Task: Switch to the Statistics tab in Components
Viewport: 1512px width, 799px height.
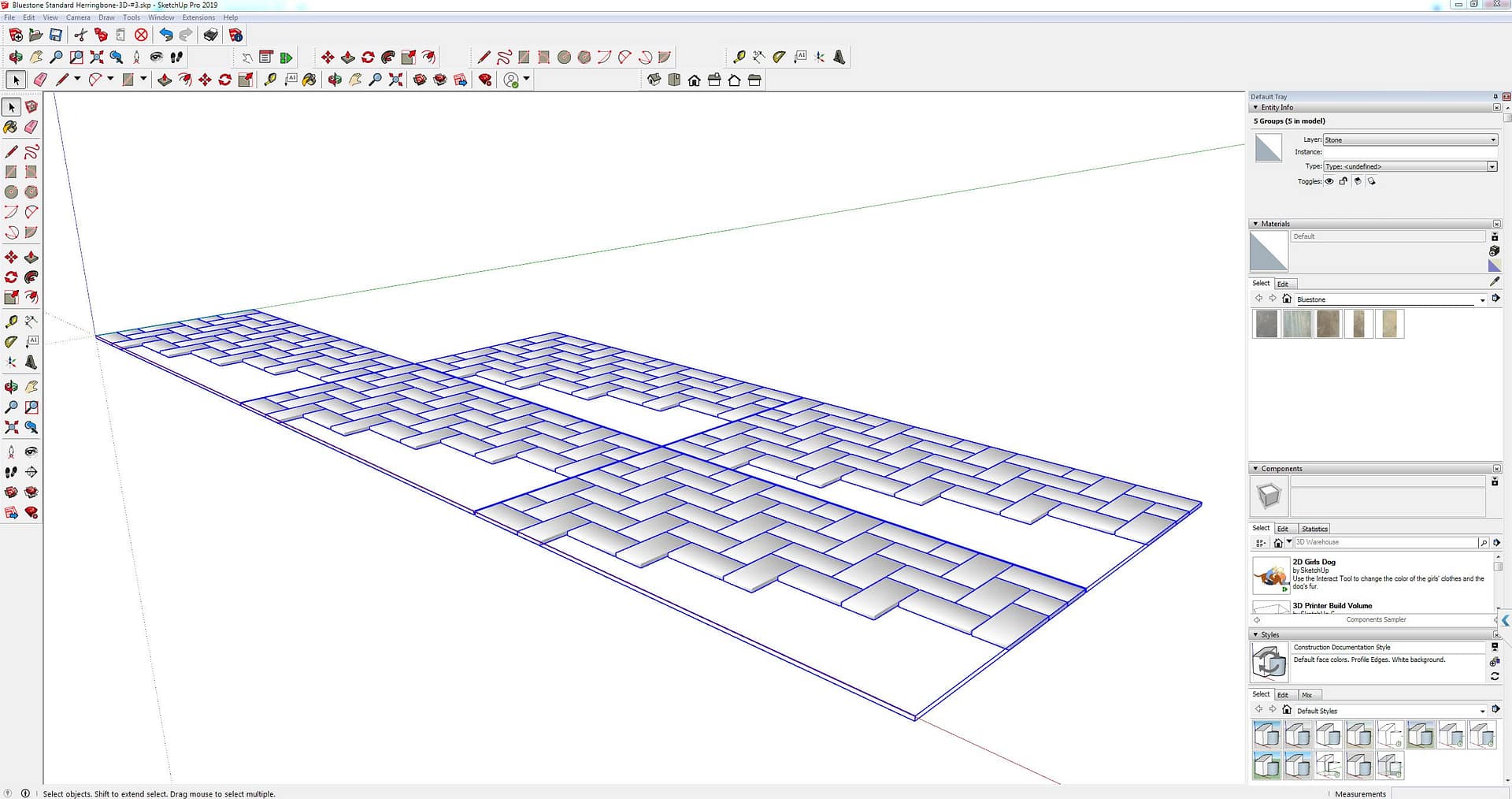Action: coord(1314,529)
